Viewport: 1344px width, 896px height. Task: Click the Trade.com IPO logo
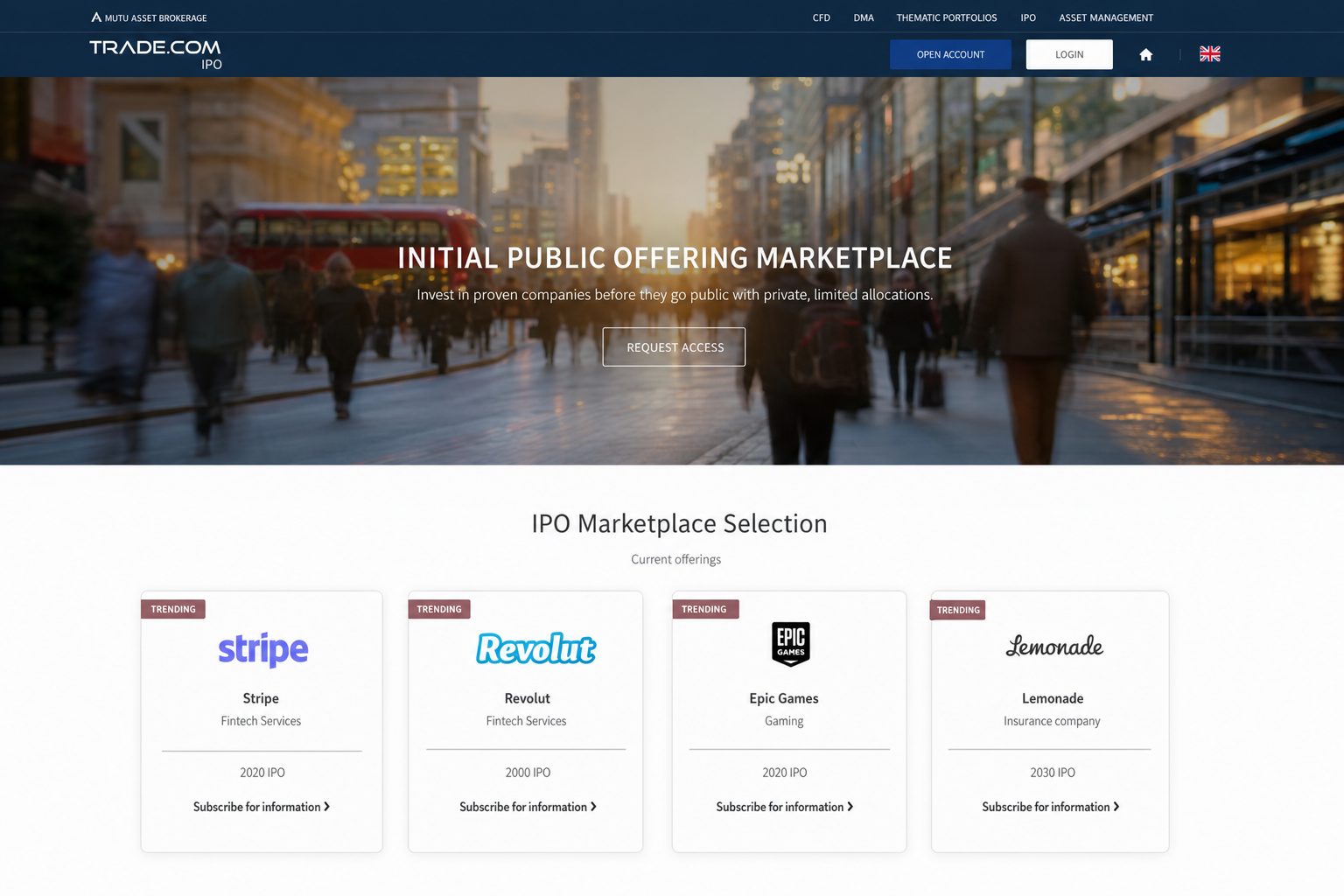pyautogui.click(x=156, y=54)
